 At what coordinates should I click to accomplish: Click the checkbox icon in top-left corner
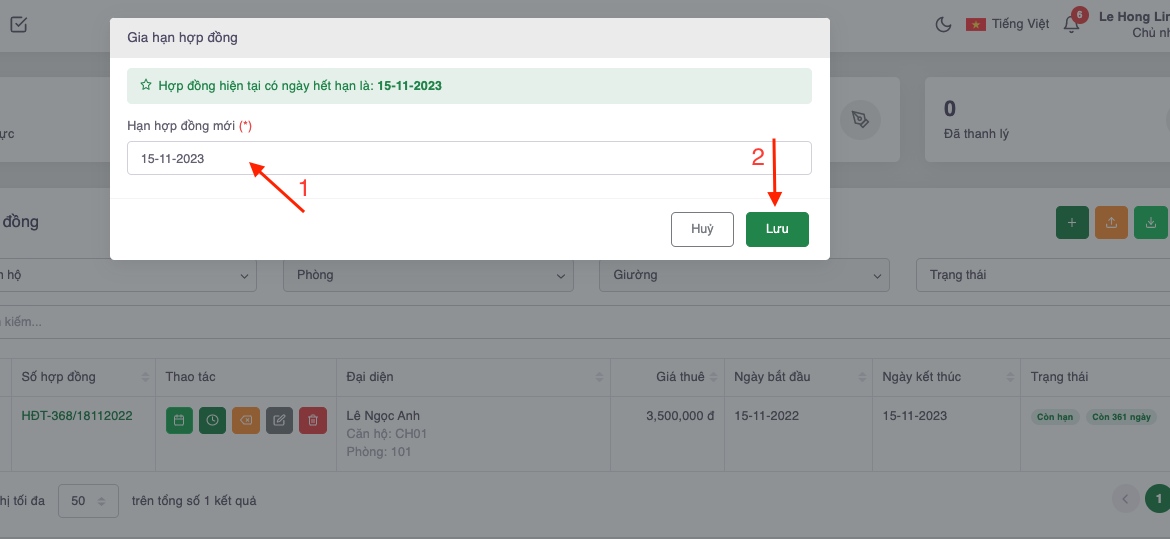click(x=19, y=25)
